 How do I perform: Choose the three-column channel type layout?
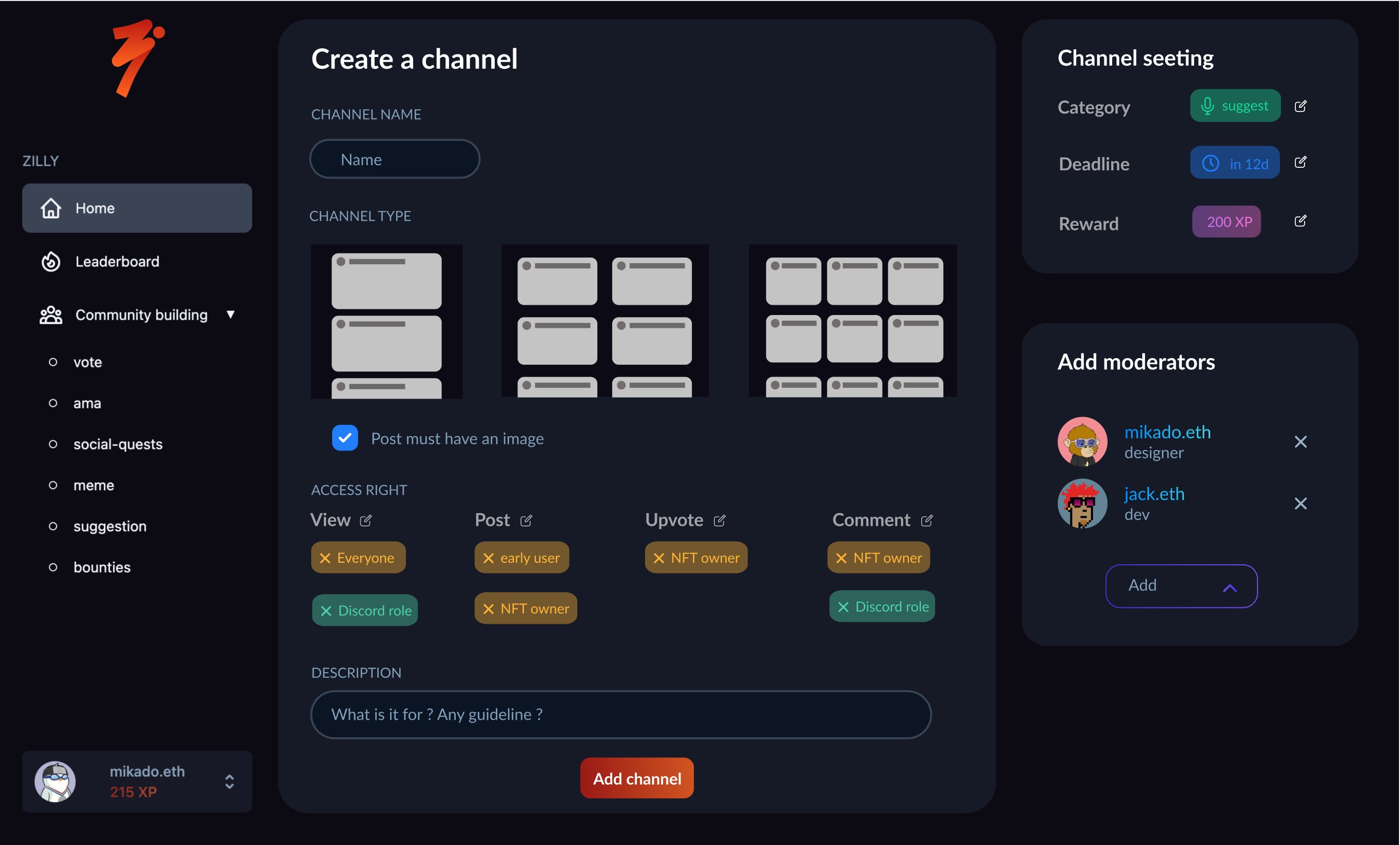pyautogui.click(x=852, y=321)
